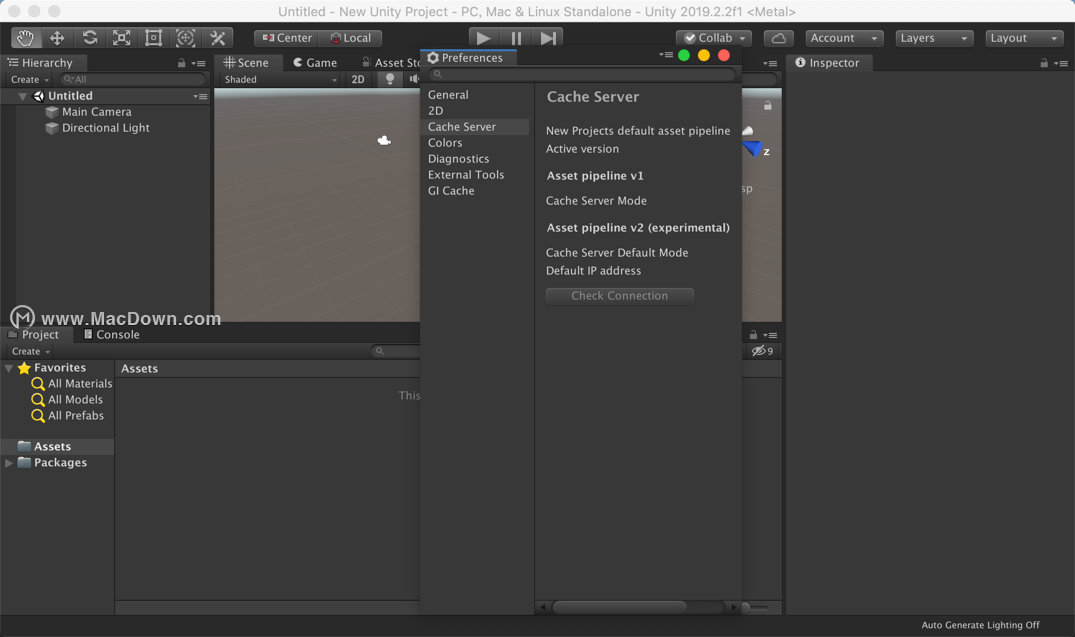Click the Preferences horizontal scrollbar
This screenshot has height=637, width=1075.
[x=619, y=607]
